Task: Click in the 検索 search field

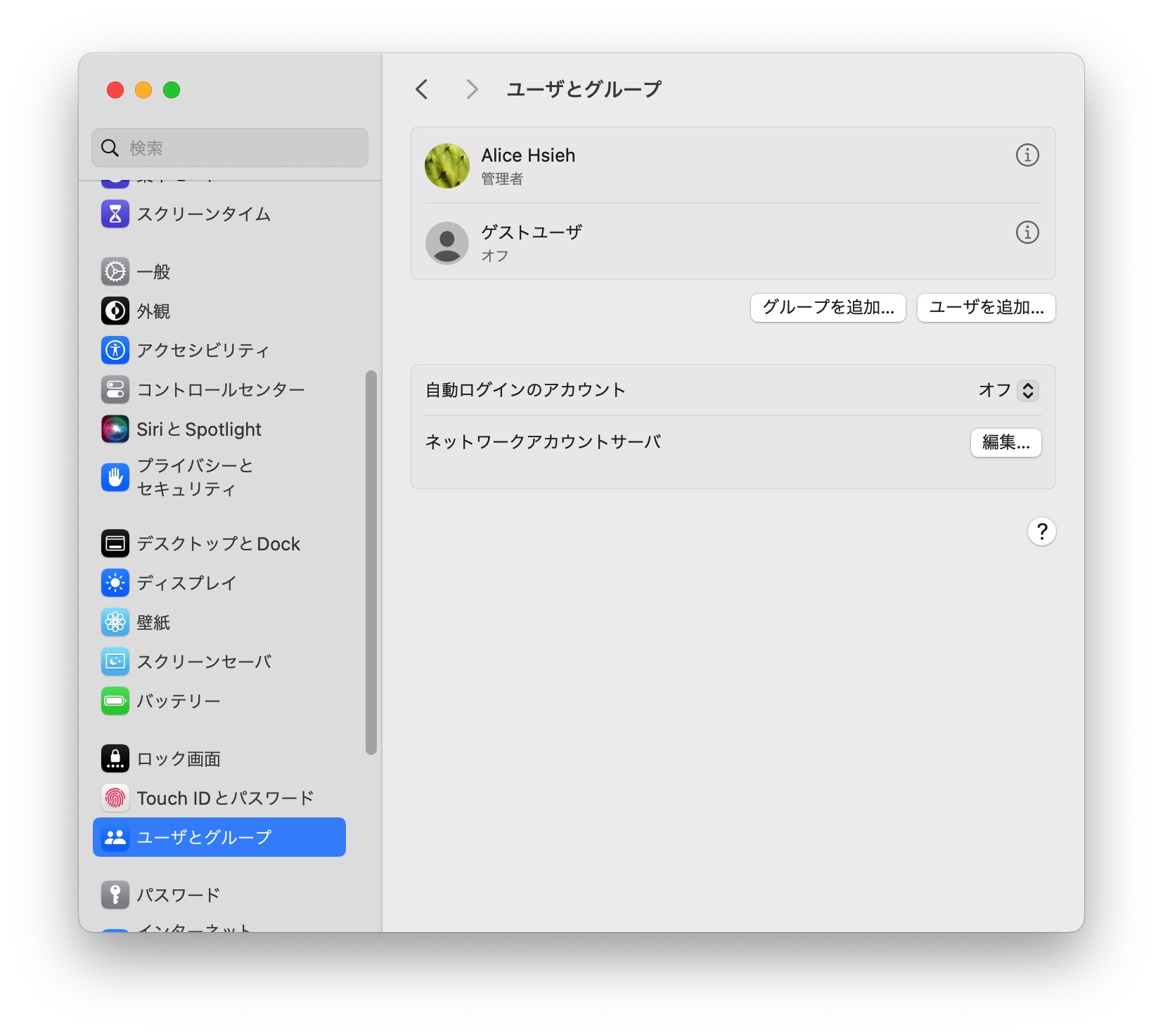Action: (x=230, y=148)
